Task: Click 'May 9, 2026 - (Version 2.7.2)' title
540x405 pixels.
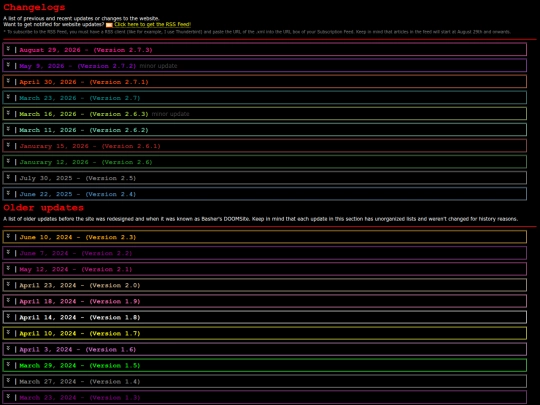Action: click(x=77, y=66)
